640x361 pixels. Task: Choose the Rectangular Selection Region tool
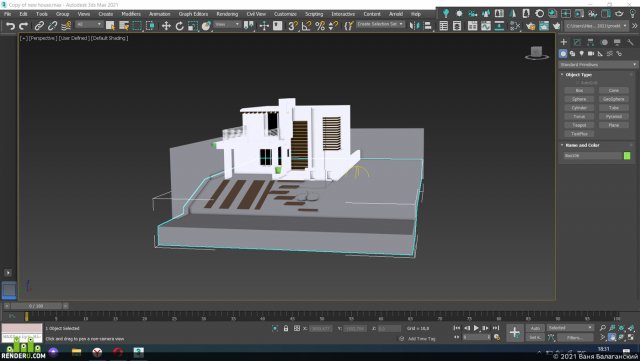pyautogui.click(x=137, y=26)
